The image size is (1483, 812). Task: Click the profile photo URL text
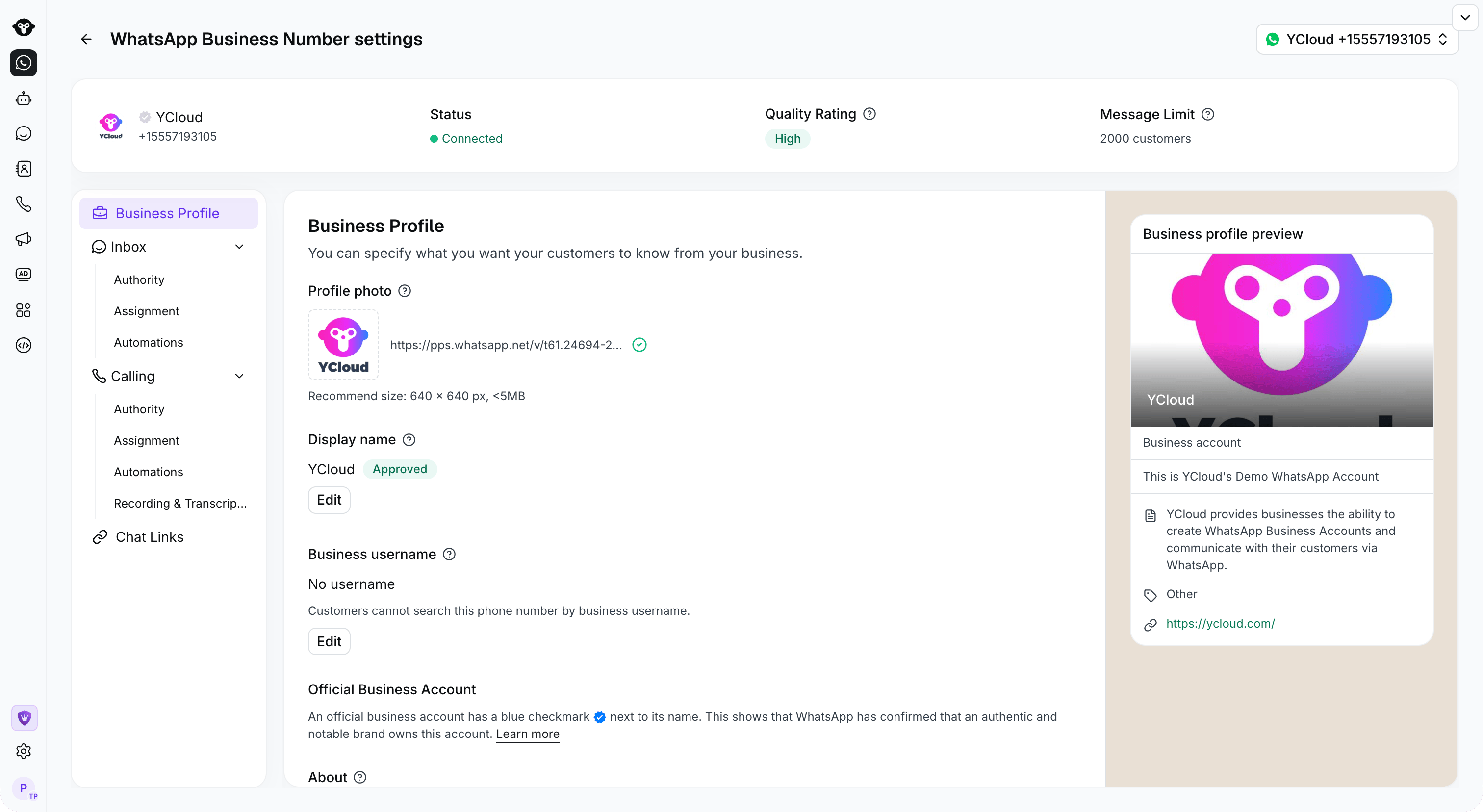click(506, 345)
